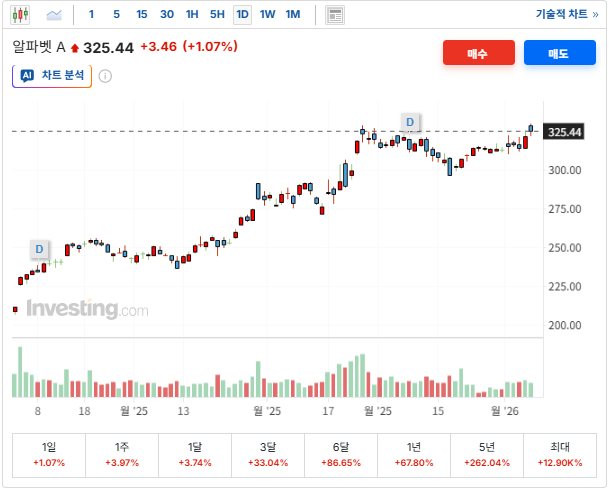Select the candlestick chart type icon
Image resolution: width=609 pixels, height=490 pixels.
(20, 15)
